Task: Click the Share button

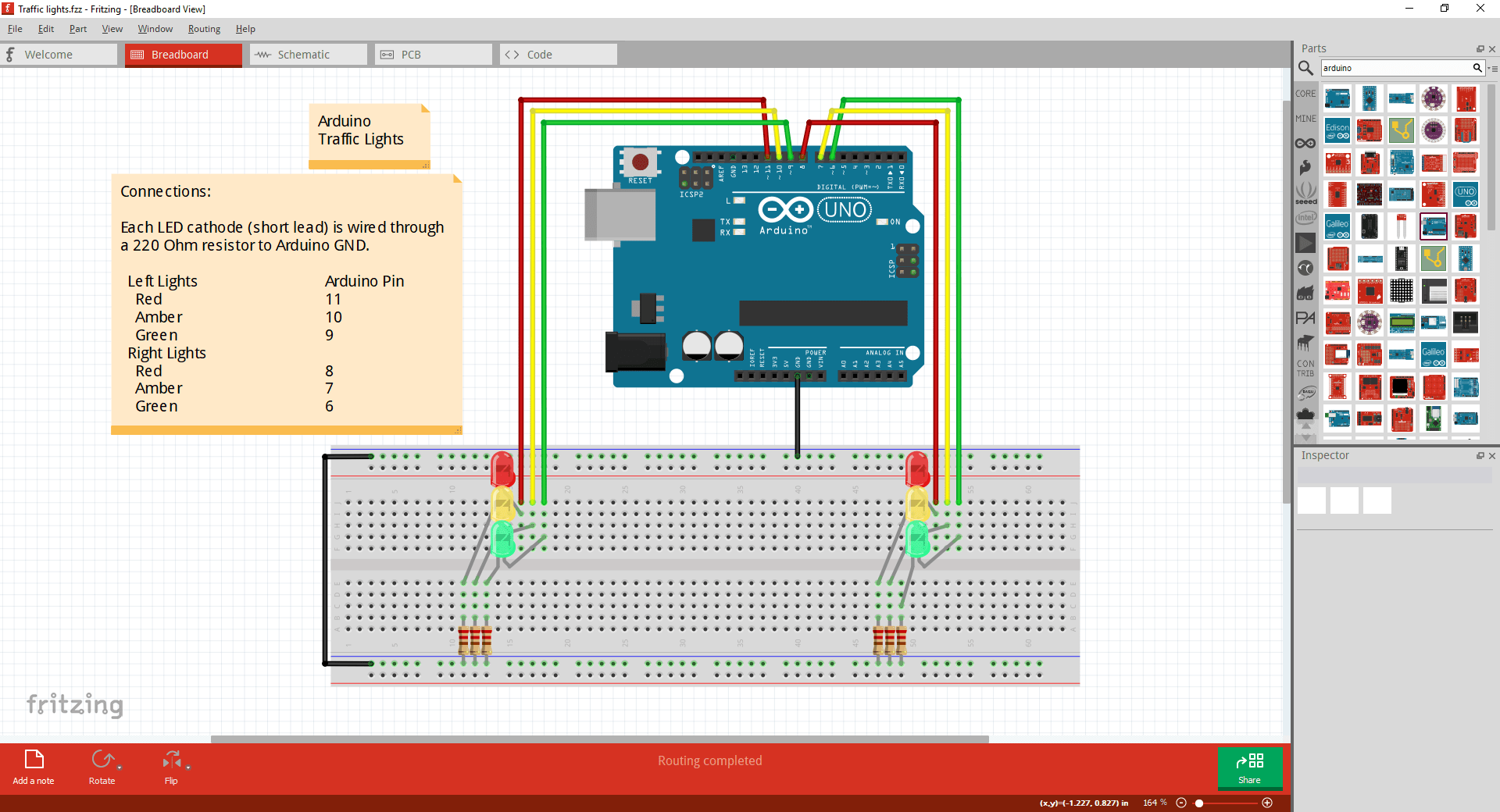Action: click(x=1249, y=768)
